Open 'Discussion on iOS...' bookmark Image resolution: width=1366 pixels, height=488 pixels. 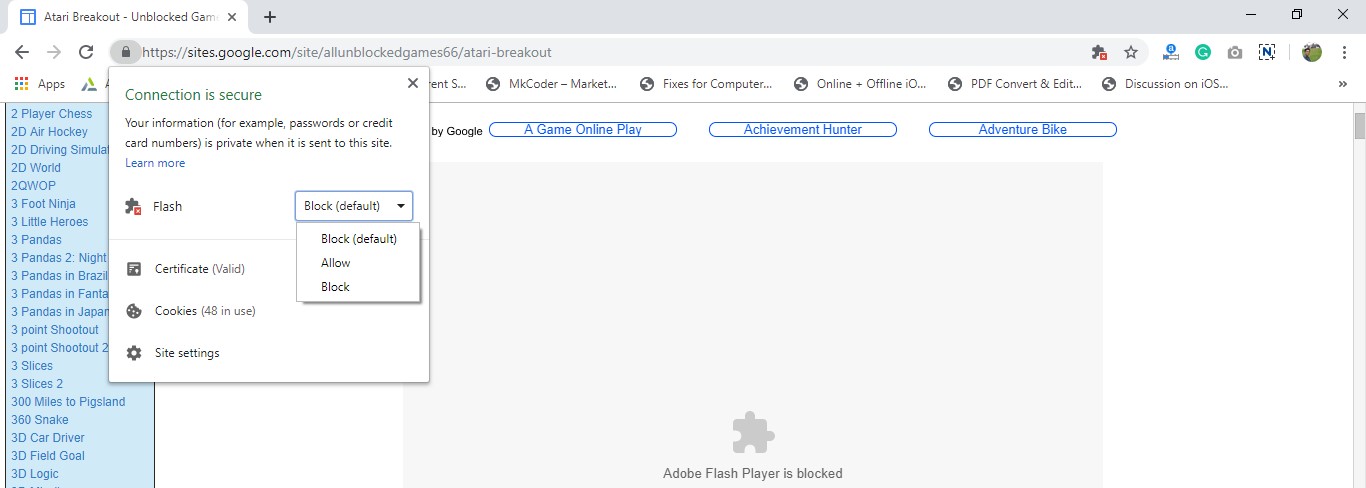click(1165, 84)
